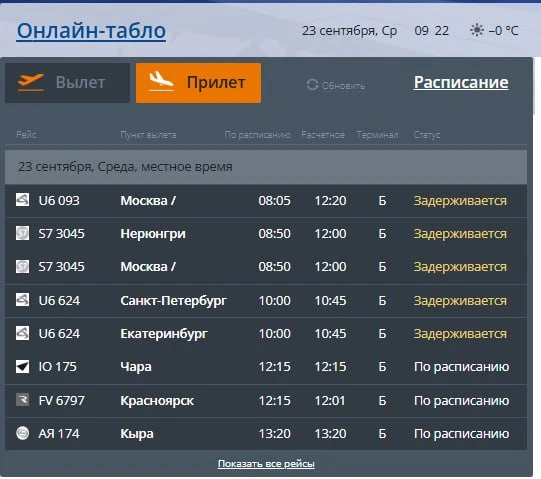
Task: Click the Обновить refresh button
Action: click(x=336, y=85)
